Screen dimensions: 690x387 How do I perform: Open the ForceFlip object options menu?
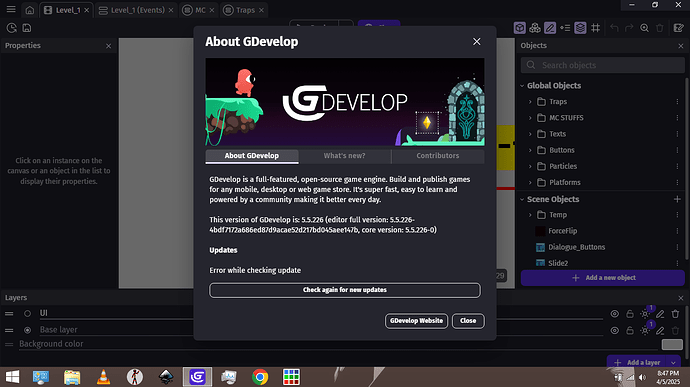pos(677,231)
